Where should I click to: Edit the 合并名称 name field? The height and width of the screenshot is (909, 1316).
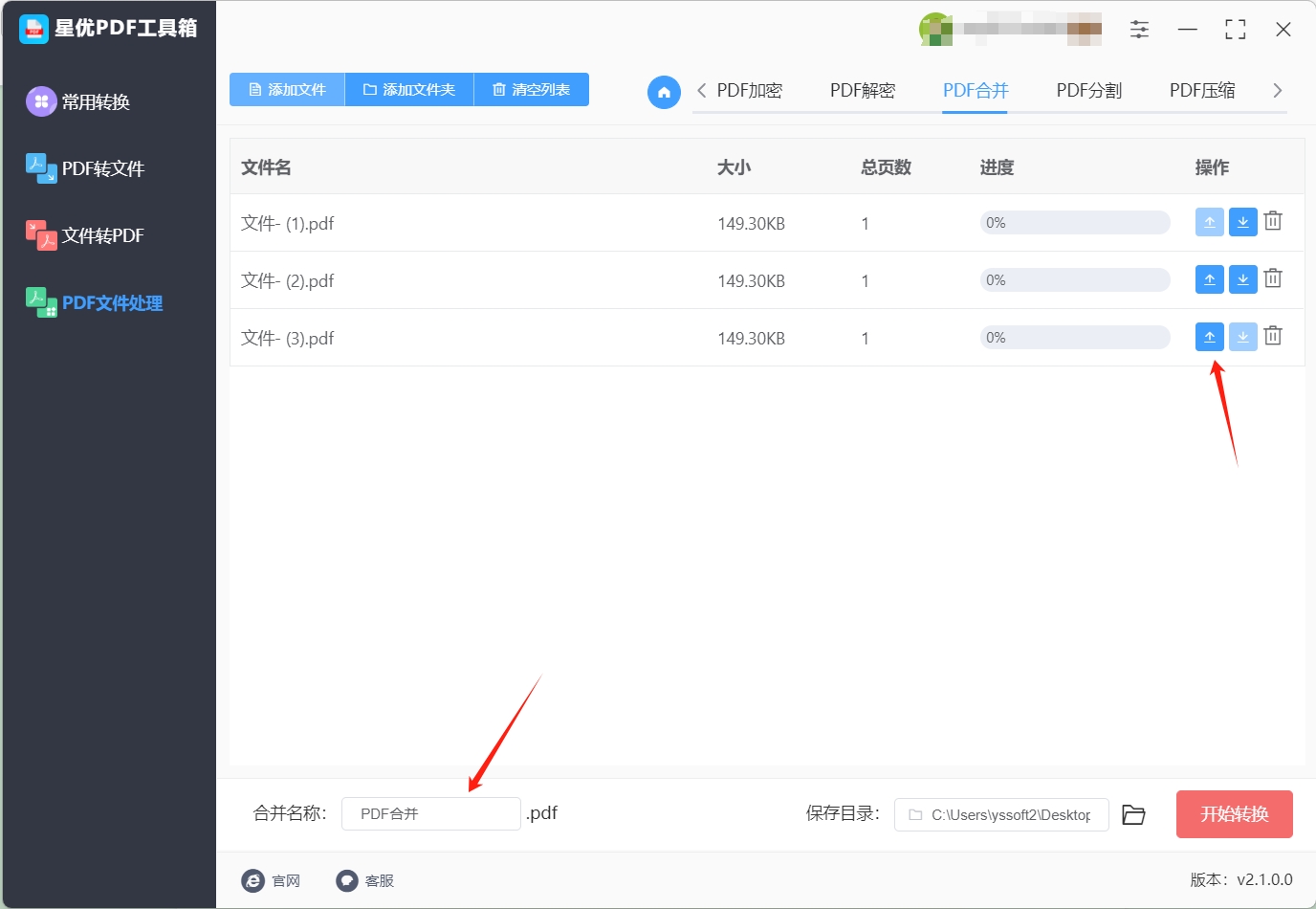pyautogui.click(x=431, y=813)
